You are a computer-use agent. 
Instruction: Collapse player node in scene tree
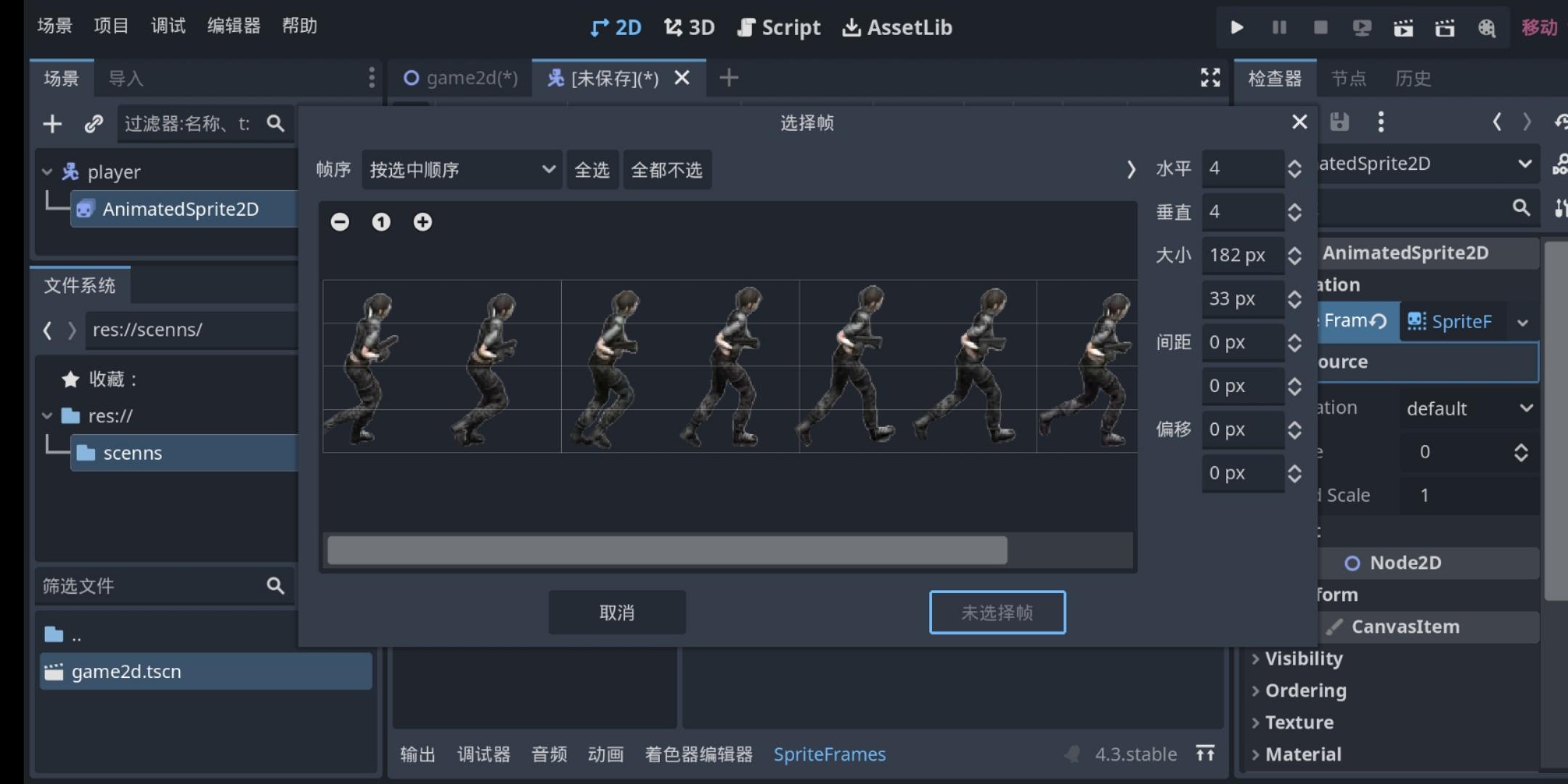pos(47,172)
